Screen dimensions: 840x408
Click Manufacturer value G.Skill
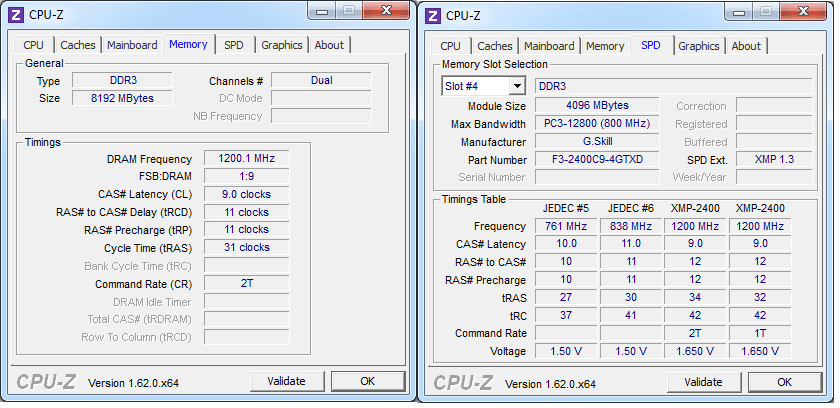click(597, 141)
